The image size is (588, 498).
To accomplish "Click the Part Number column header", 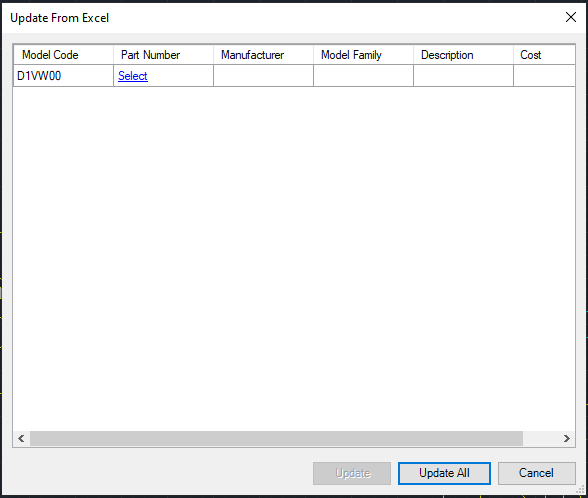I will coord(164,55).
